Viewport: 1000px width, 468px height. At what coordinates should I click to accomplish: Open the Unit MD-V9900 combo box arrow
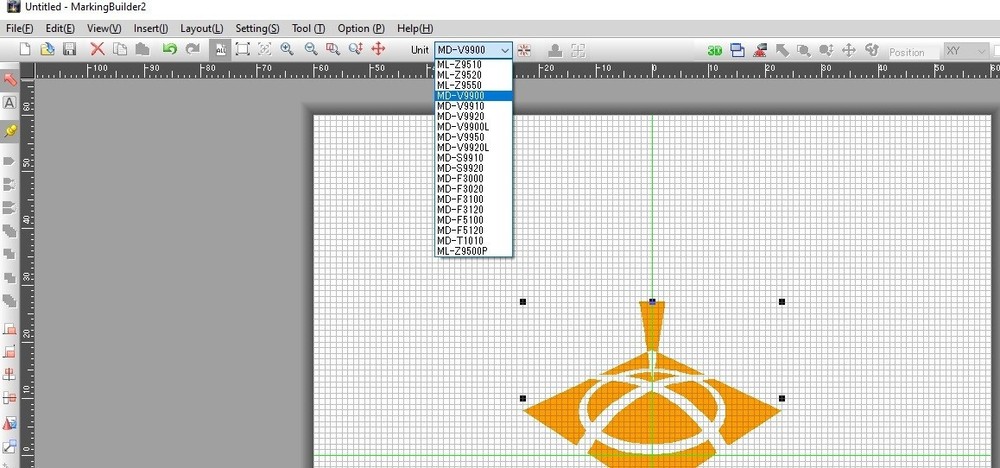[x=505, y=50]
